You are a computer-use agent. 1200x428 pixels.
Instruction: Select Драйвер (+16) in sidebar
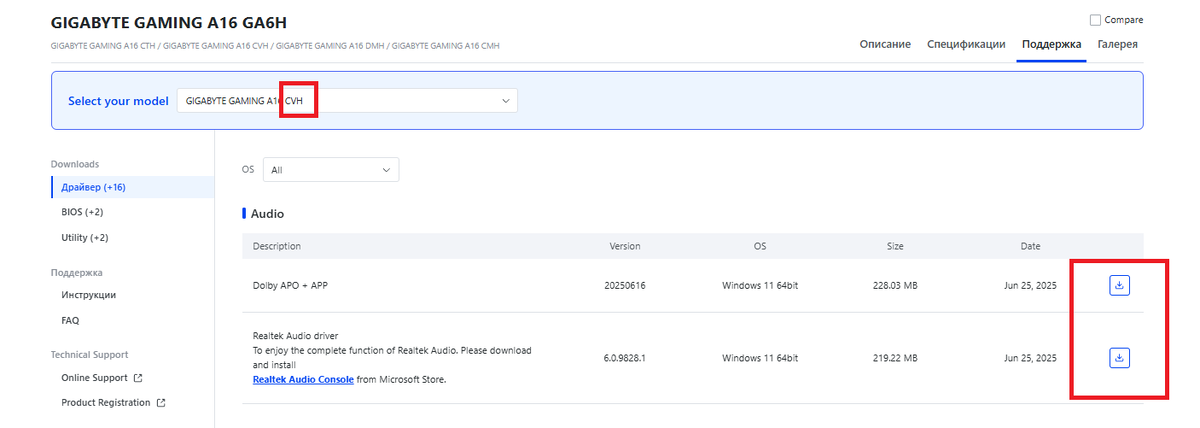coord(93,187)
